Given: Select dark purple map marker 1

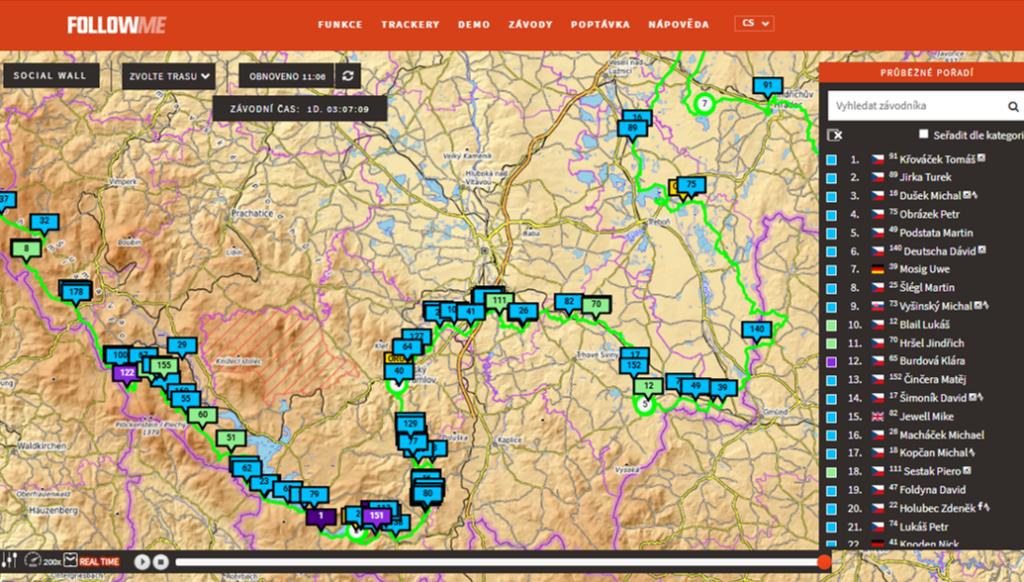Looking at the screenshot, I should click(x=321, y=516).
